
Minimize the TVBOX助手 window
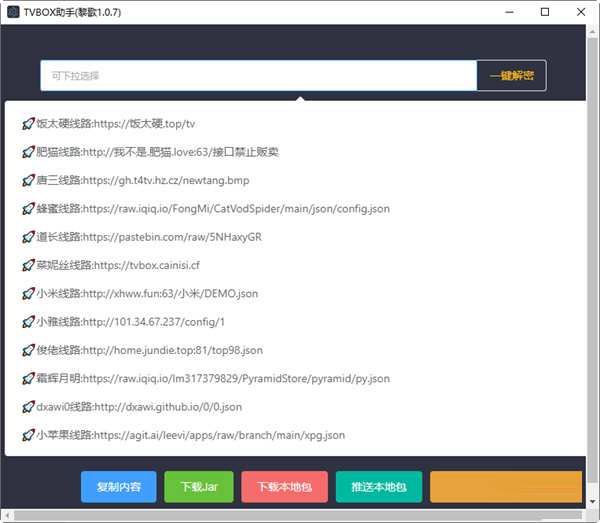[x=509, y=12]
